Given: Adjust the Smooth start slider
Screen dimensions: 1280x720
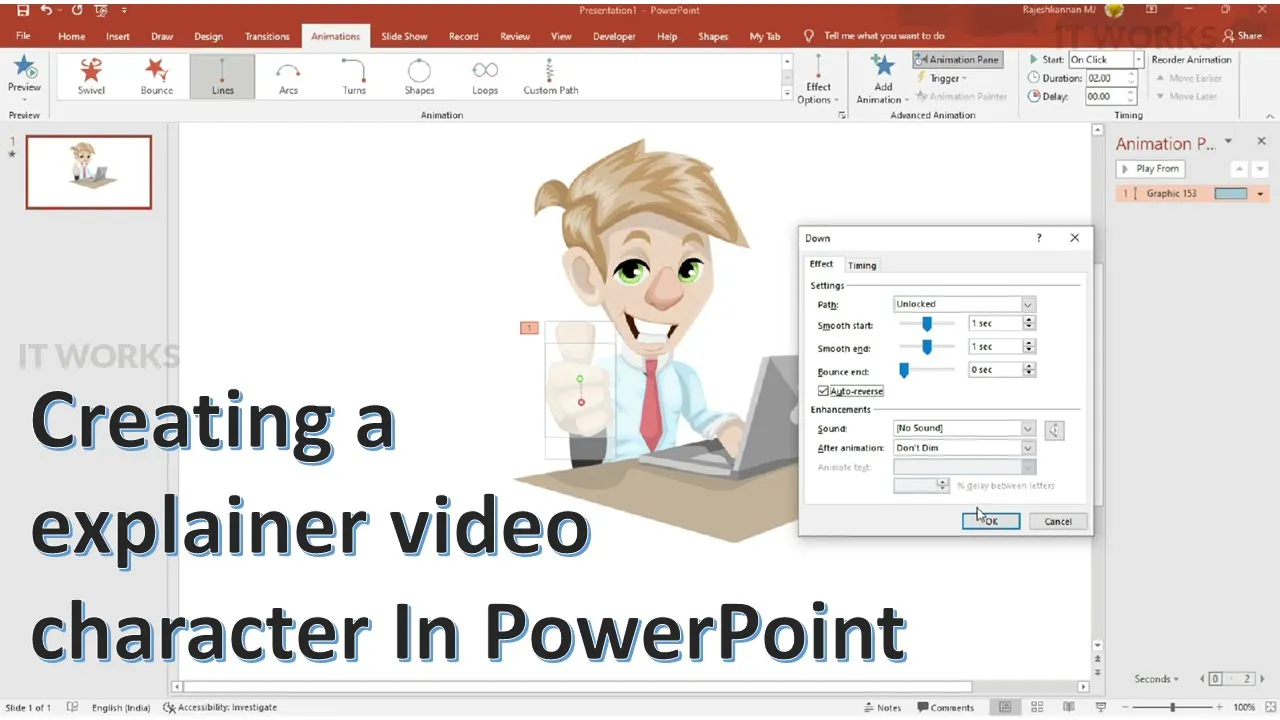Looking at the screenshot, I should tap(927, 323).
